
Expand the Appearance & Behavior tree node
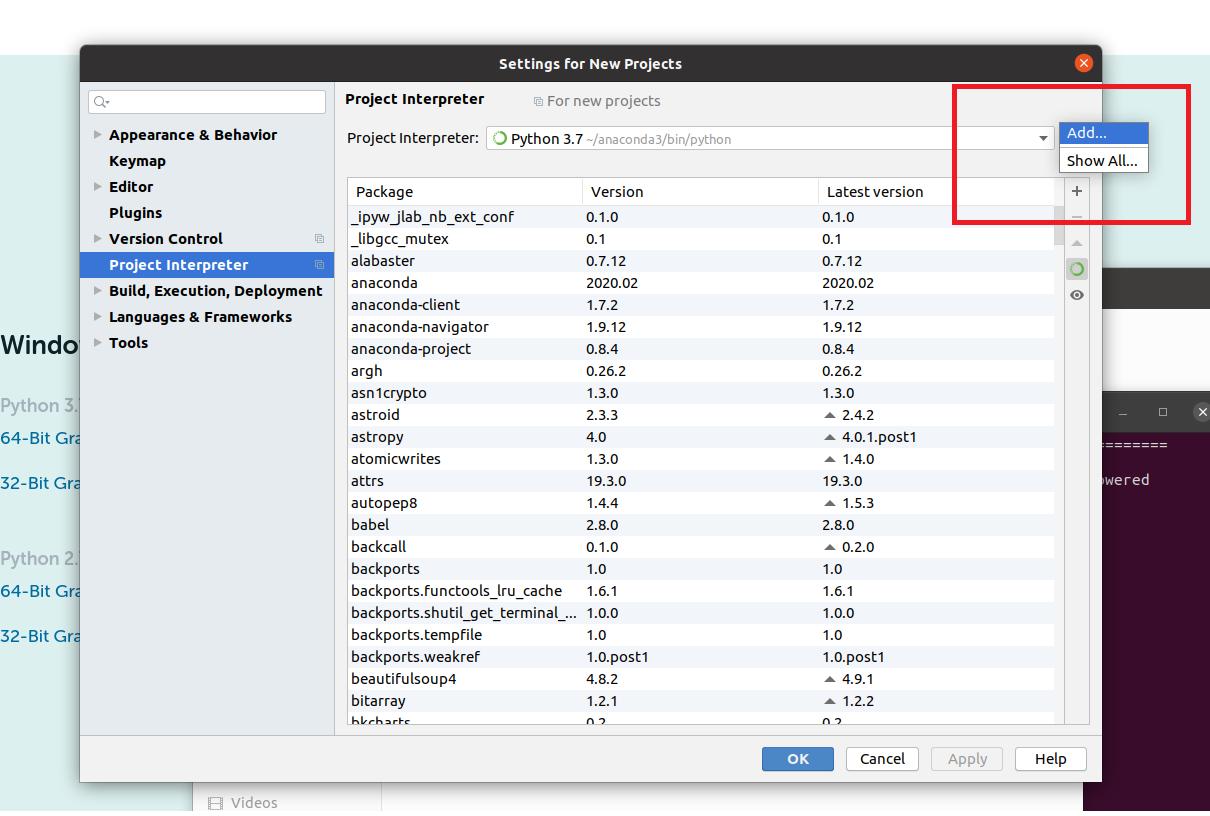coord(97,135)
